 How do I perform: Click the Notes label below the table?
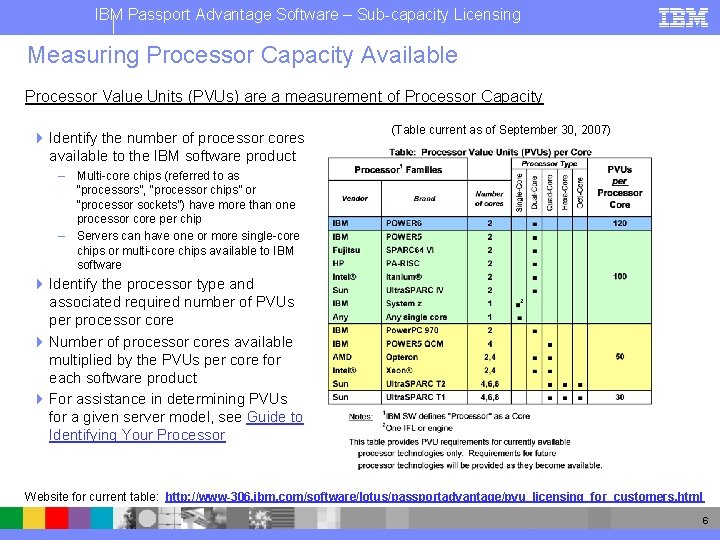click(360, 417)
